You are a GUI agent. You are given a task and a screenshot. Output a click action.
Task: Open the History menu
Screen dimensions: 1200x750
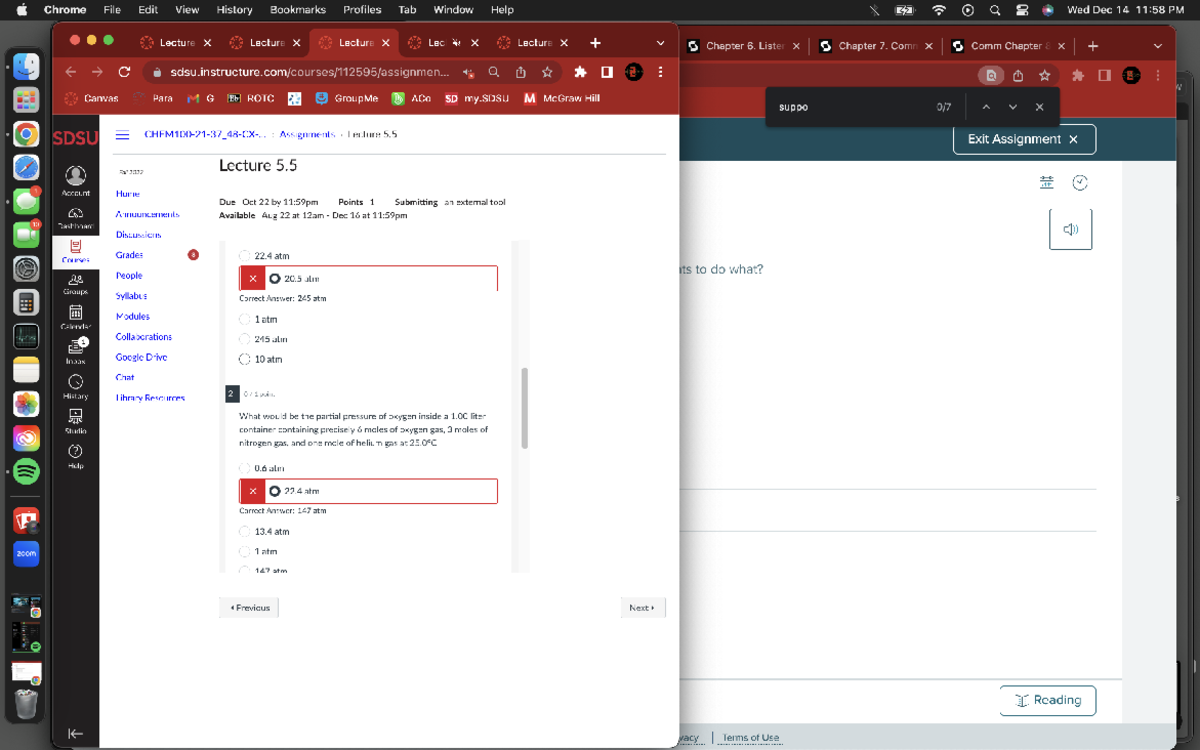(235, 10)
